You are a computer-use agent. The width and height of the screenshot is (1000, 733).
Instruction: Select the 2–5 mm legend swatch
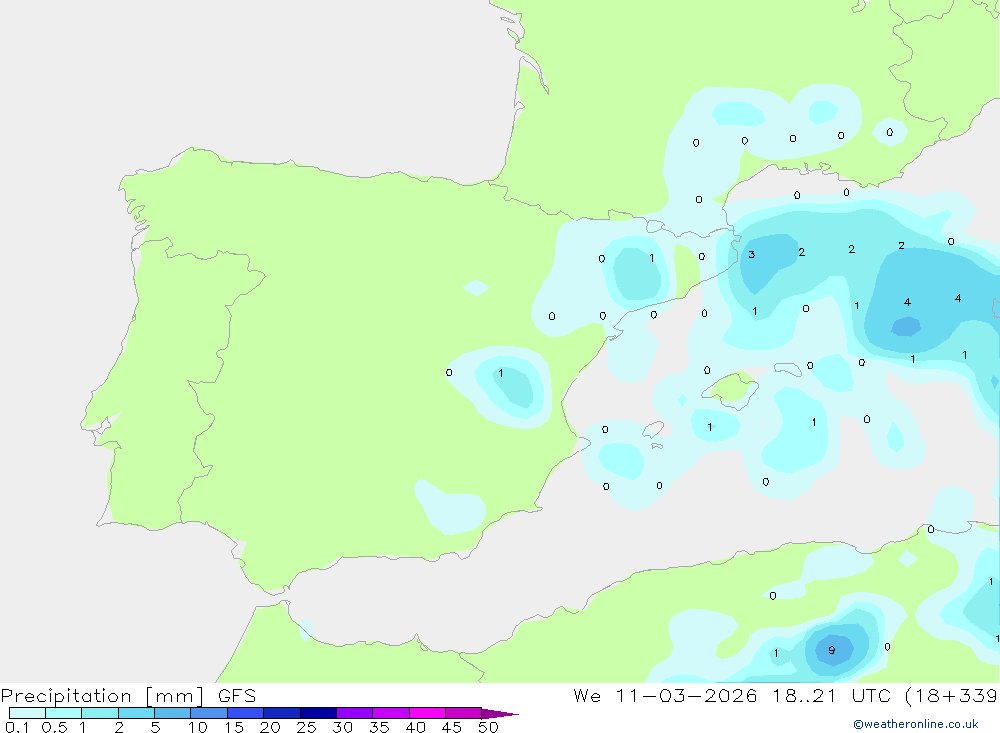point(136,713)
